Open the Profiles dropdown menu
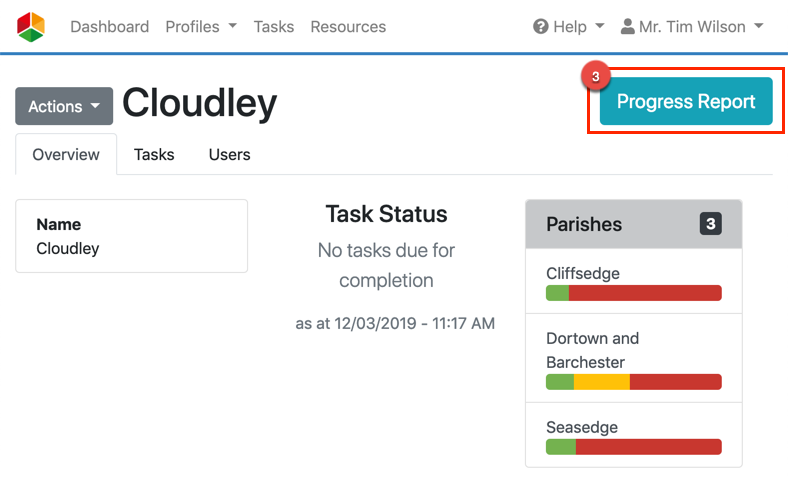The height and width of the screenshot is (477, 788). 201,27
